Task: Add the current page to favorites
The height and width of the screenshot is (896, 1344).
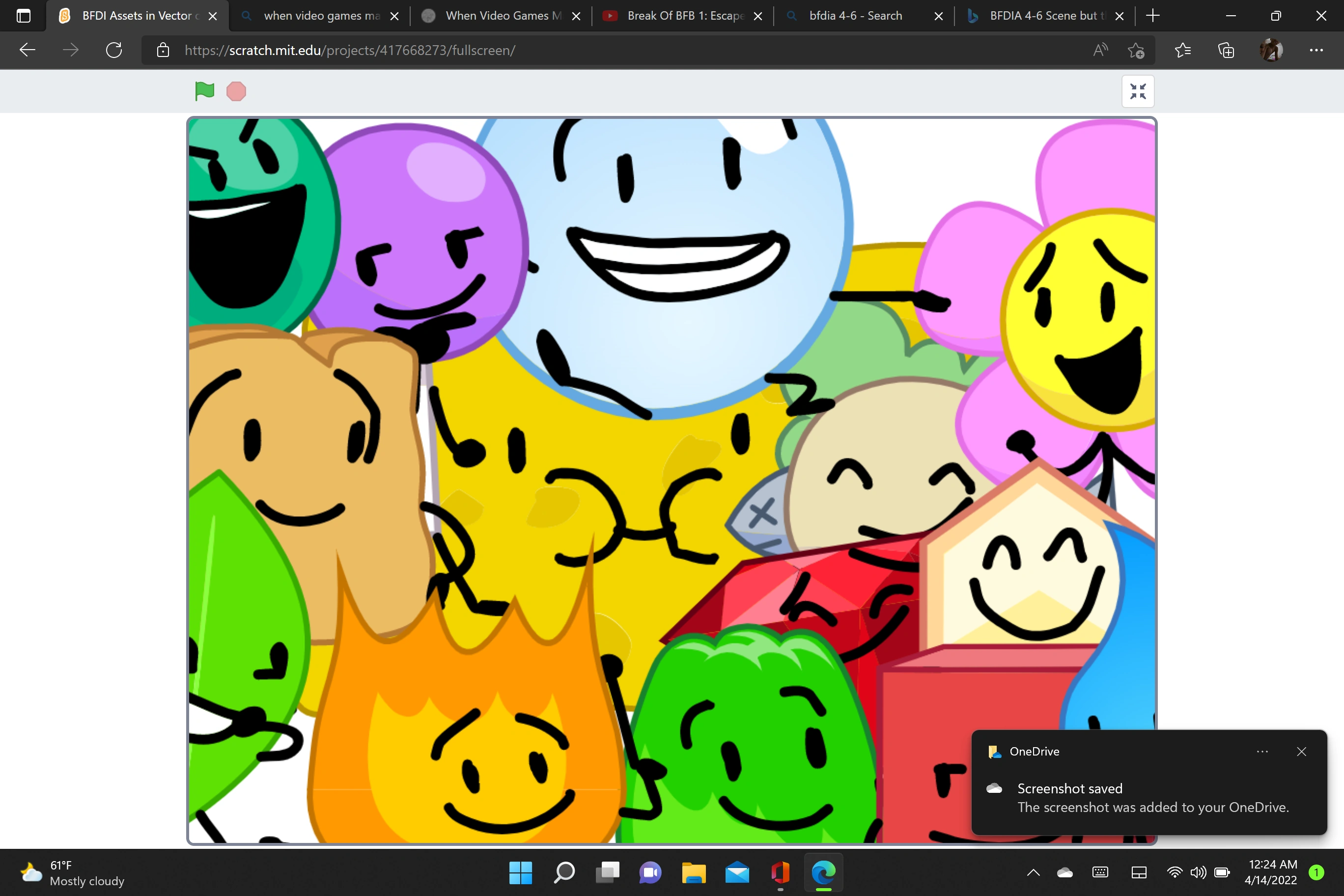Action: click(1136, 50)
